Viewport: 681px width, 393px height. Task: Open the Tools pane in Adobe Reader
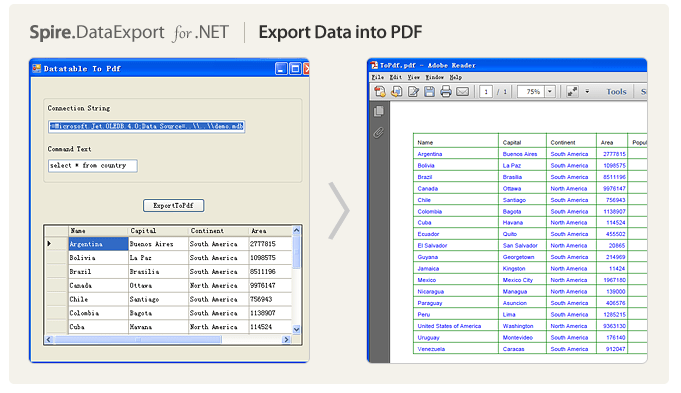(x=616, y=92)
